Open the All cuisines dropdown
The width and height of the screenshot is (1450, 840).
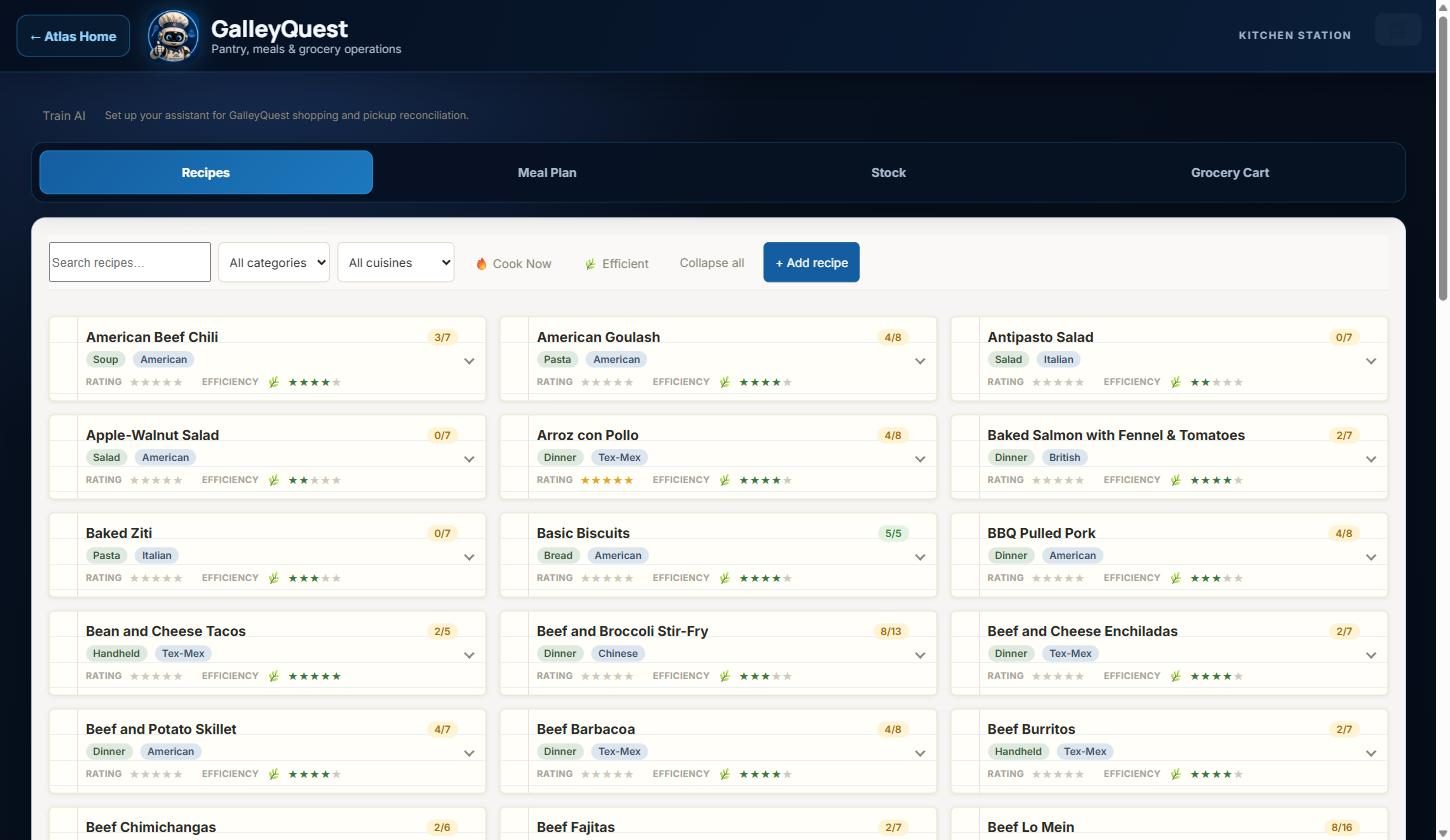[x=395, y=262]
